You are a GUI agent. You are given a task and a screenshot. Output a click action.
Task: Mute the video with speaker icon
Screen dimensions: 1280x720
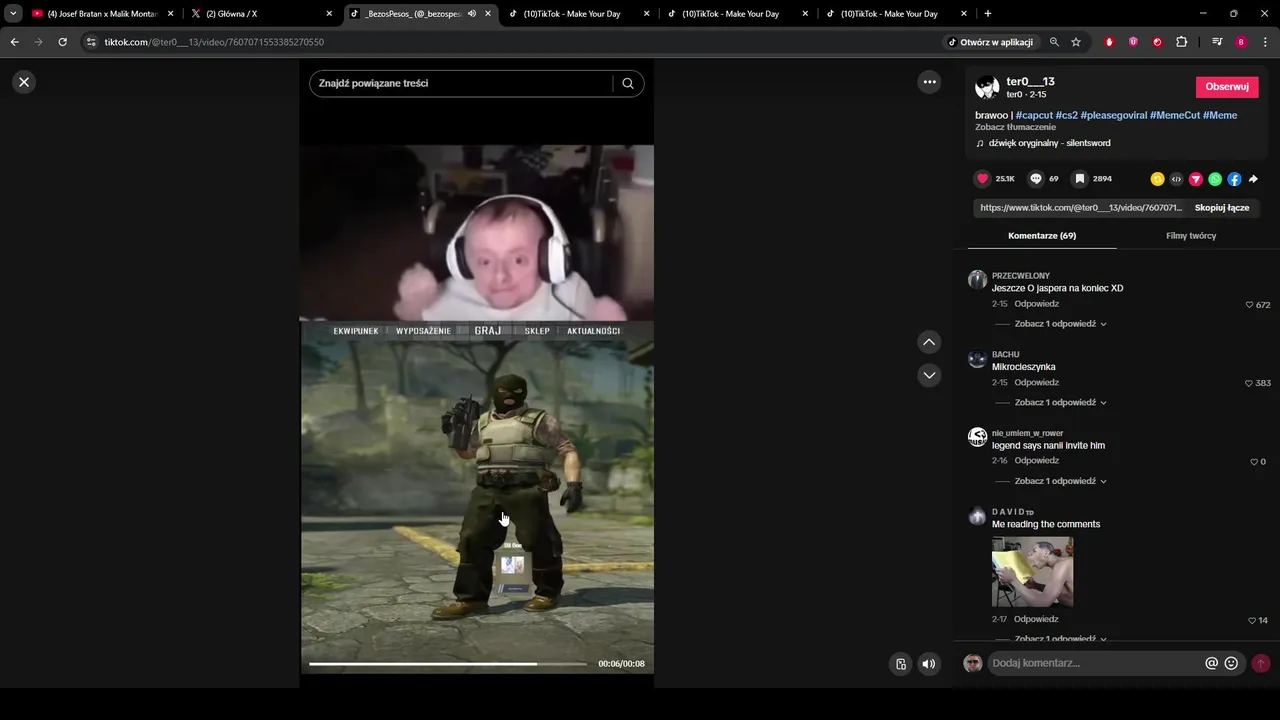click(929, 664)
